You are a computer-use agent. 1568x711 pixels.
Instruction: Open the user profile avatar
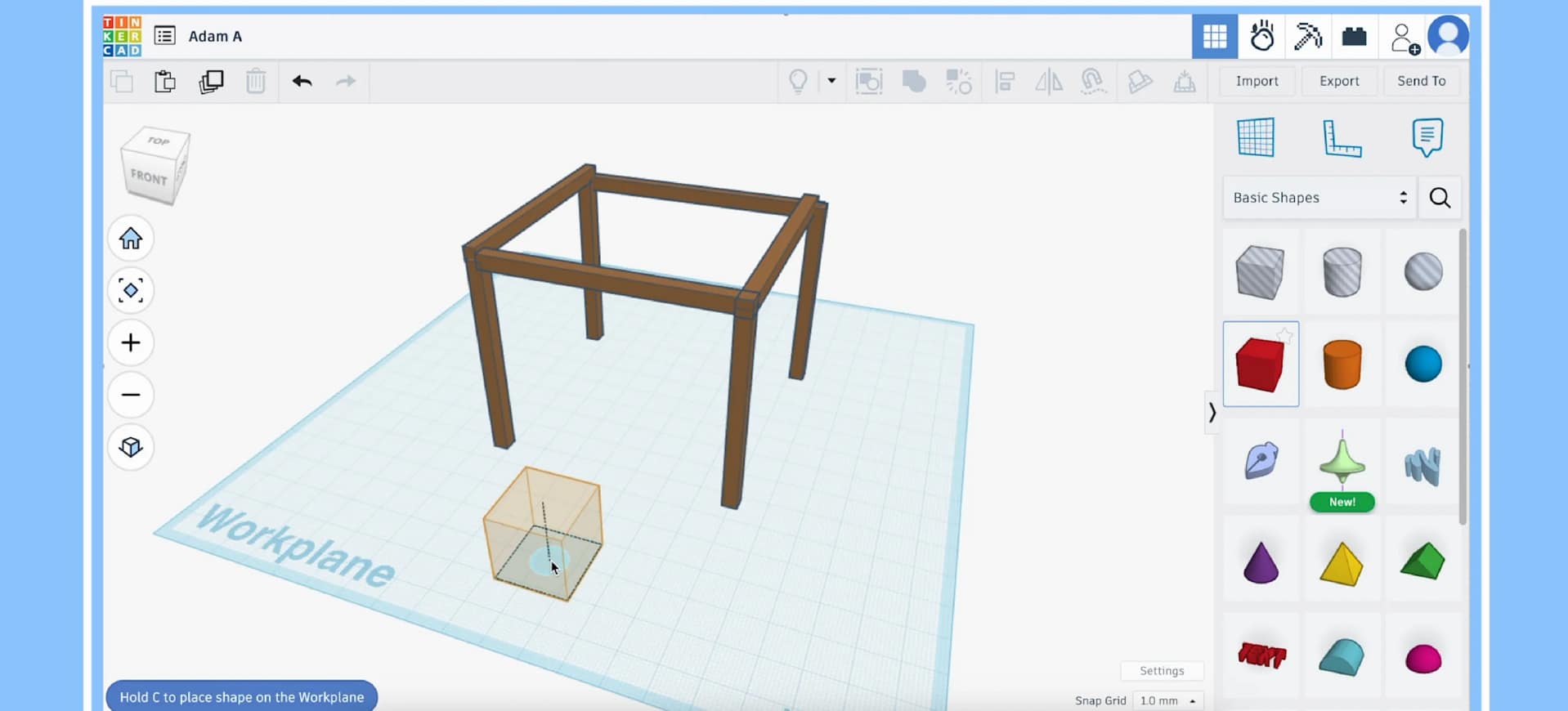pos(1448,36)
